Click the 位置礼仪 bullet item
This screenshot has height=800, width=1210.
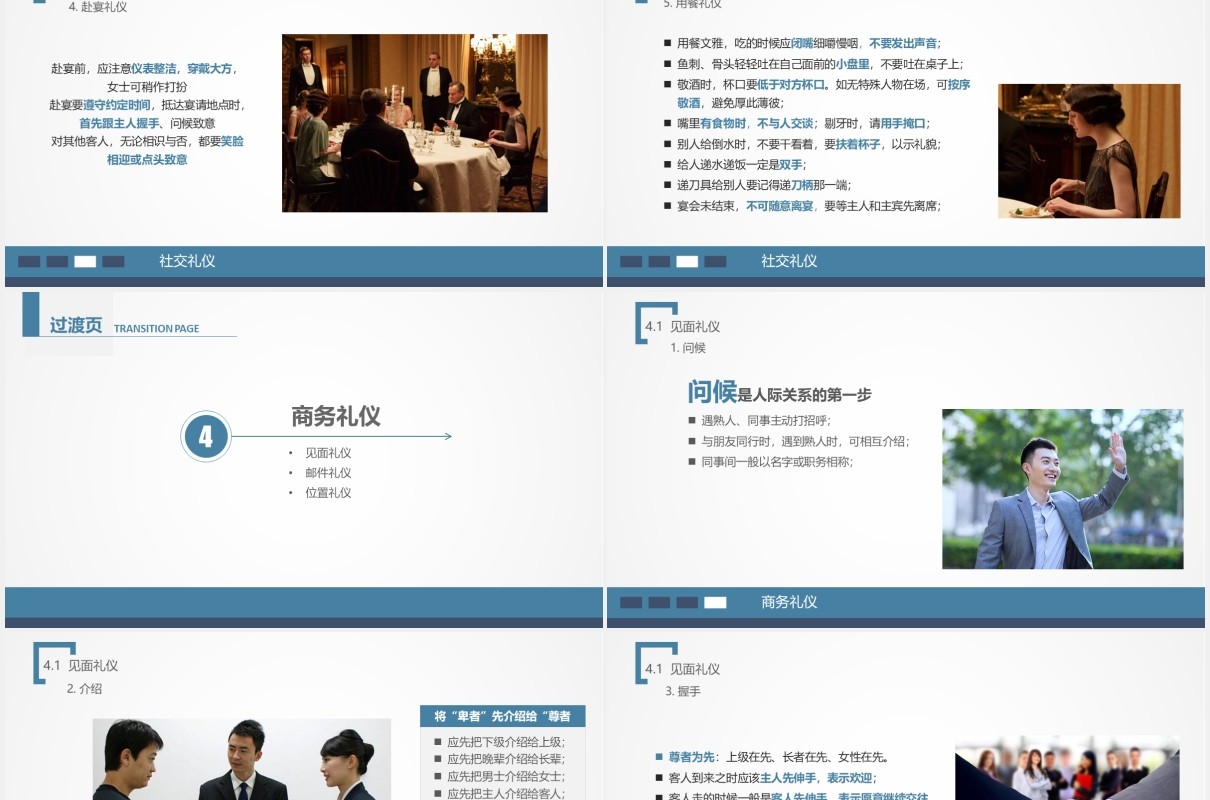point(328,493)
